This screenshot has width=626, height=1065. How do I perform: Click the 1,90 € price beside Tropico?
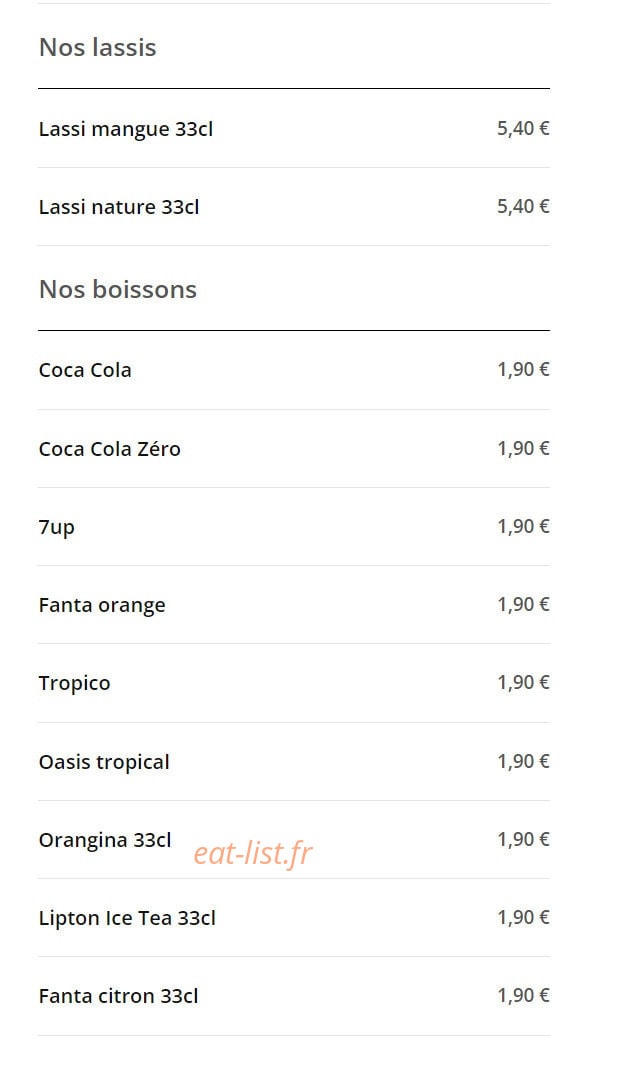point(523,683)
